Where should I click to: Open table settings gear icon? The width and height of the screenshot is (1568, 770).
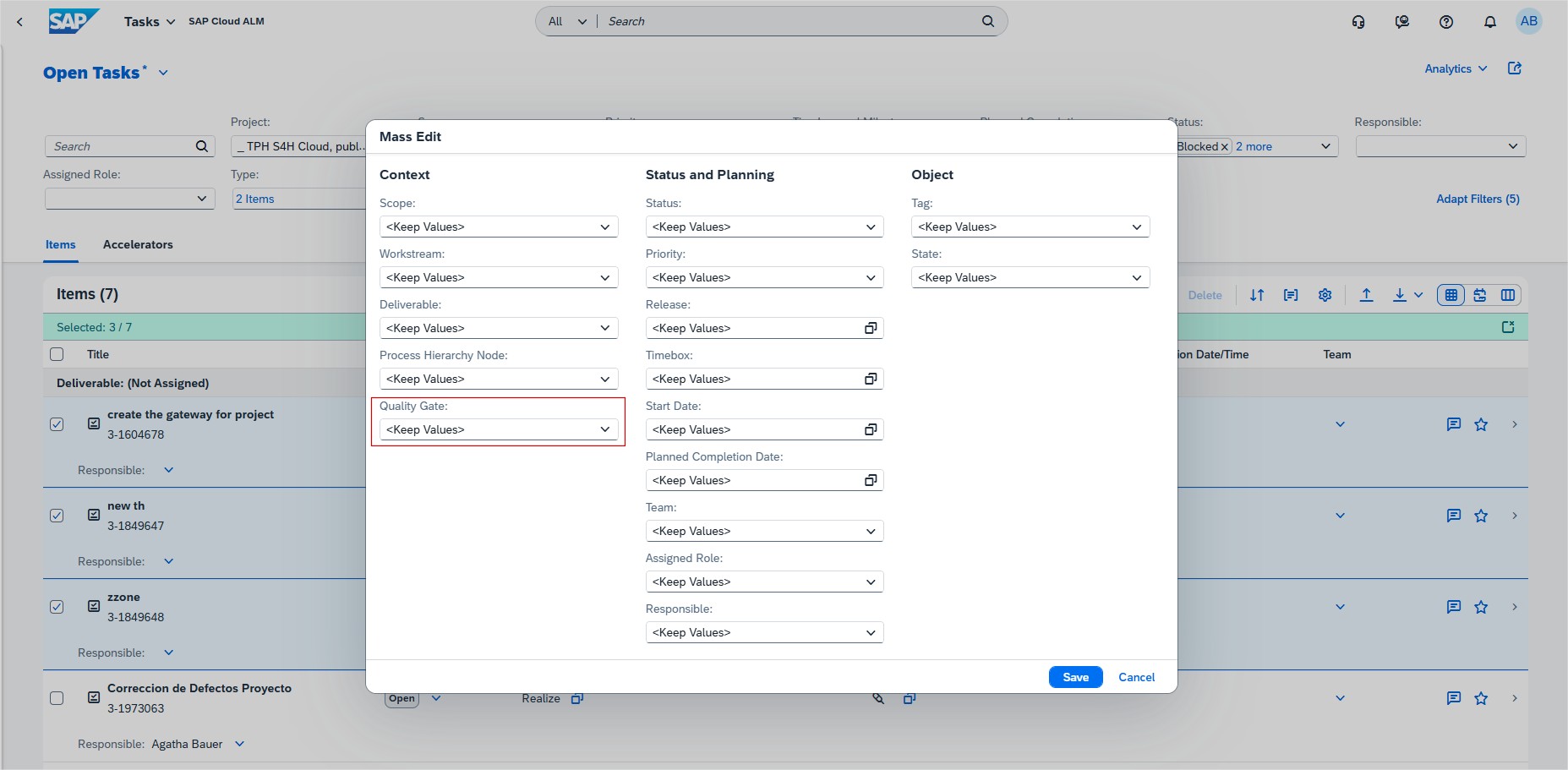pyautogui.click(x=1325, y=295)
